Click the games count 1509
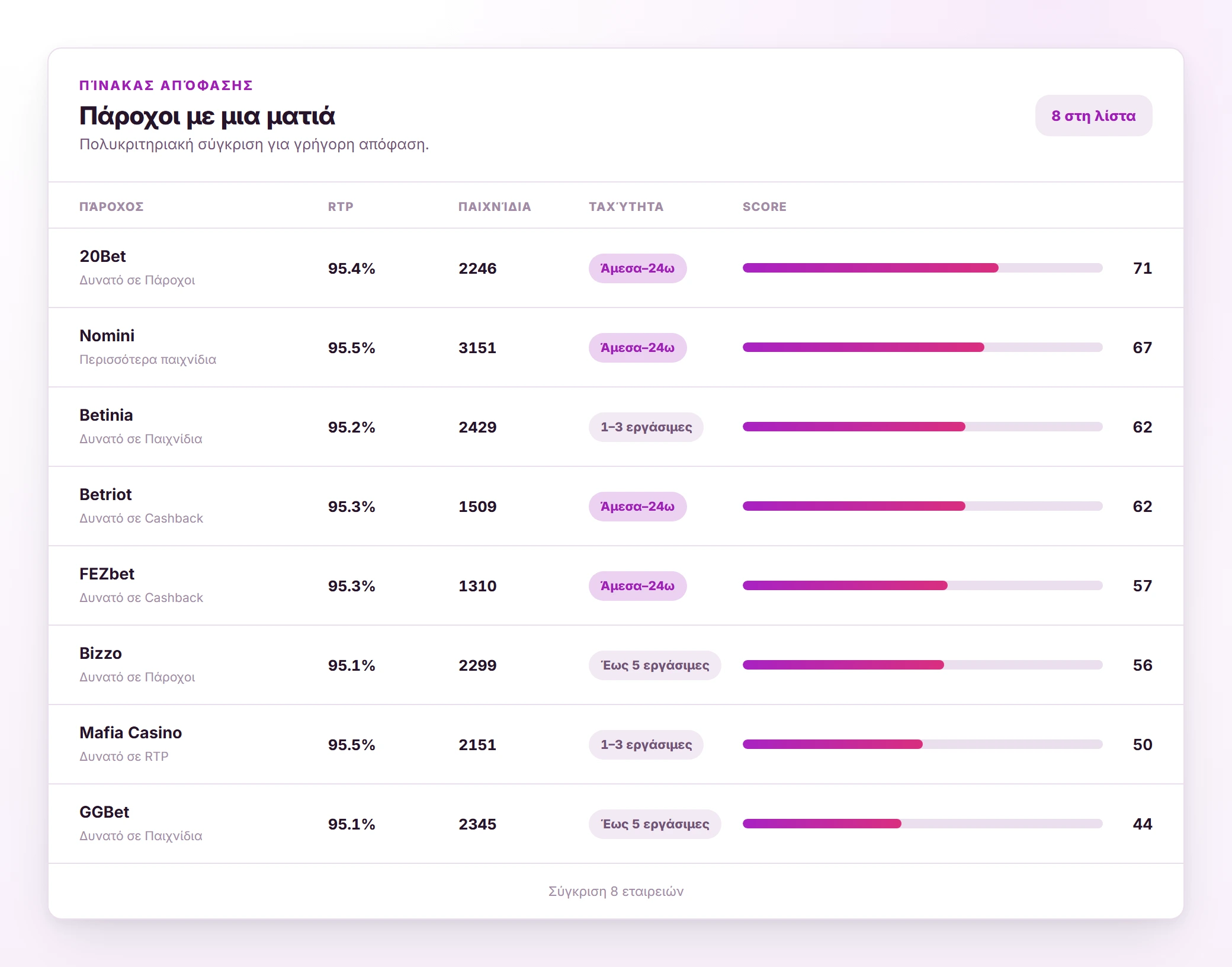The height and width of the screenshot is (967, 1232). pyautogui.click(x=477, y=507)
